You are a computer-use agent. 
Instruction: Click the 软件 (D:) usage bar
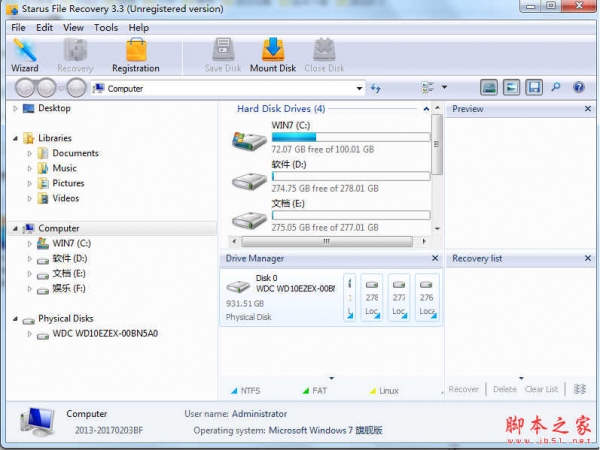pos(351,176)
